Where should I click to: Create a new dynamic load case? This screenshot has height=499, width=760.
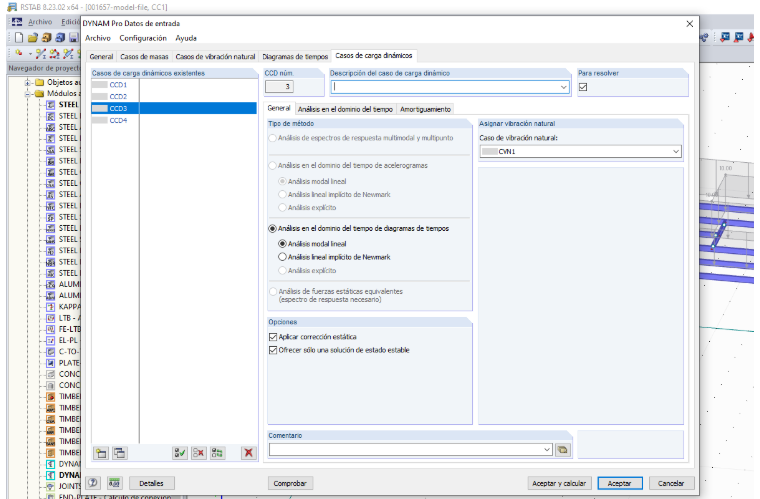point(101,453)
